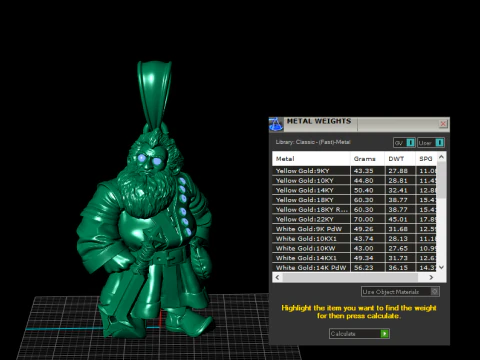This screenshot has width=480, height=360.
Task: Click the horizontal scroll right arrow
Action: [431, 277]
